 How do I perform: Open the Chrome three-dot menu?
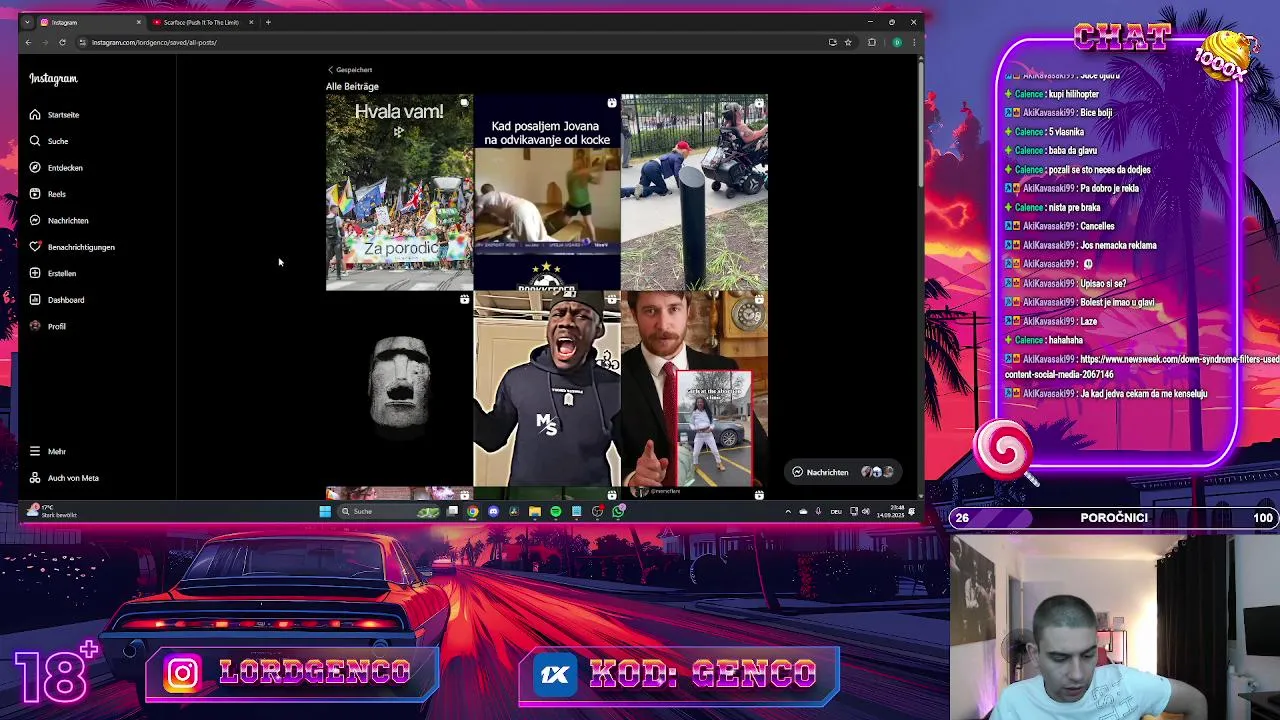[x=913, y=42]
